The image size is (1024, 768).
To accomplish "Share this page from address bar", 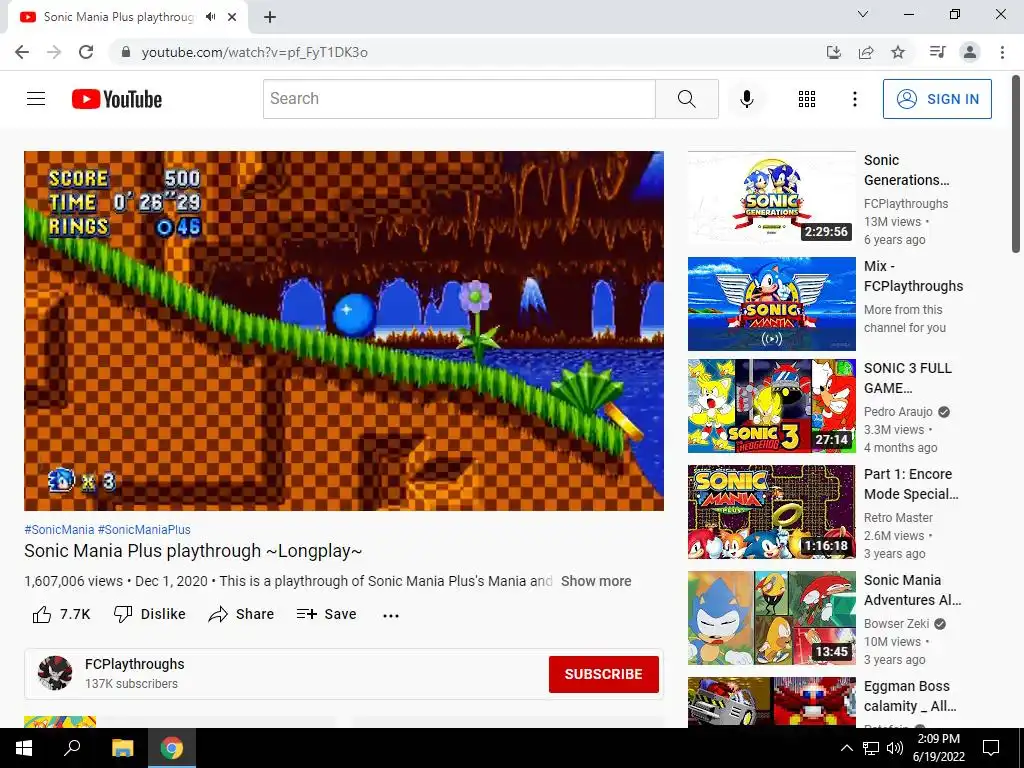I will click(866, 52).
